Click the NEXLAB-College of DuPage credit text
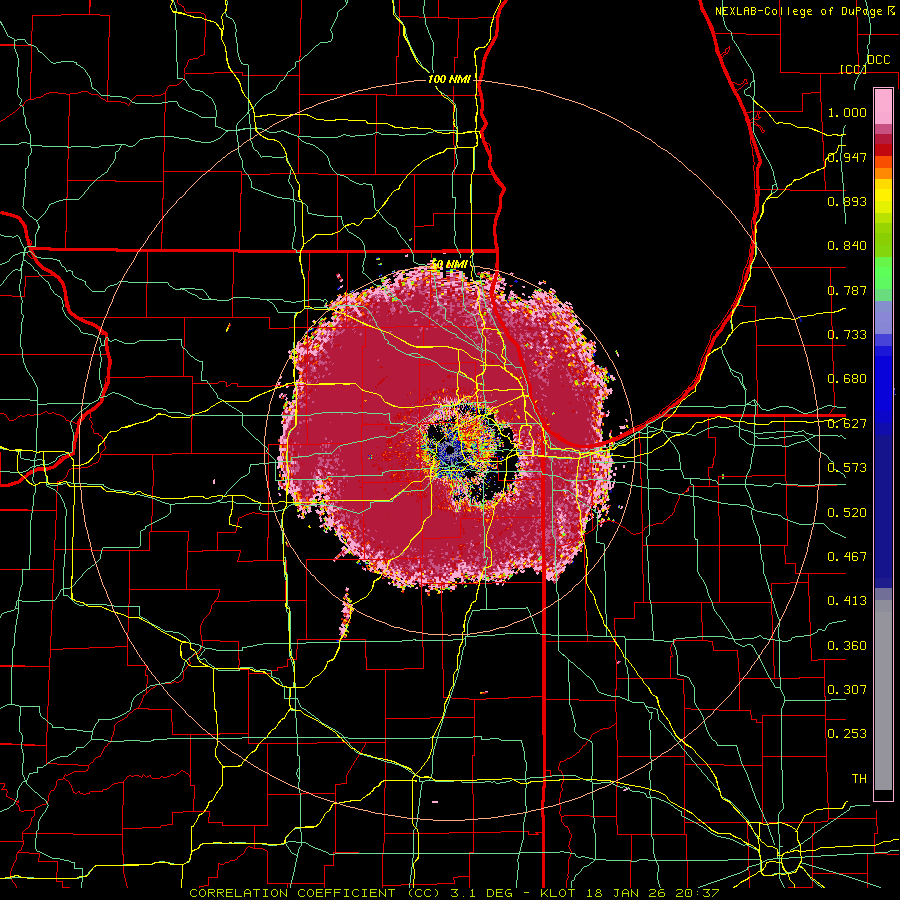 pyautogui.click(x=805, y=11)
